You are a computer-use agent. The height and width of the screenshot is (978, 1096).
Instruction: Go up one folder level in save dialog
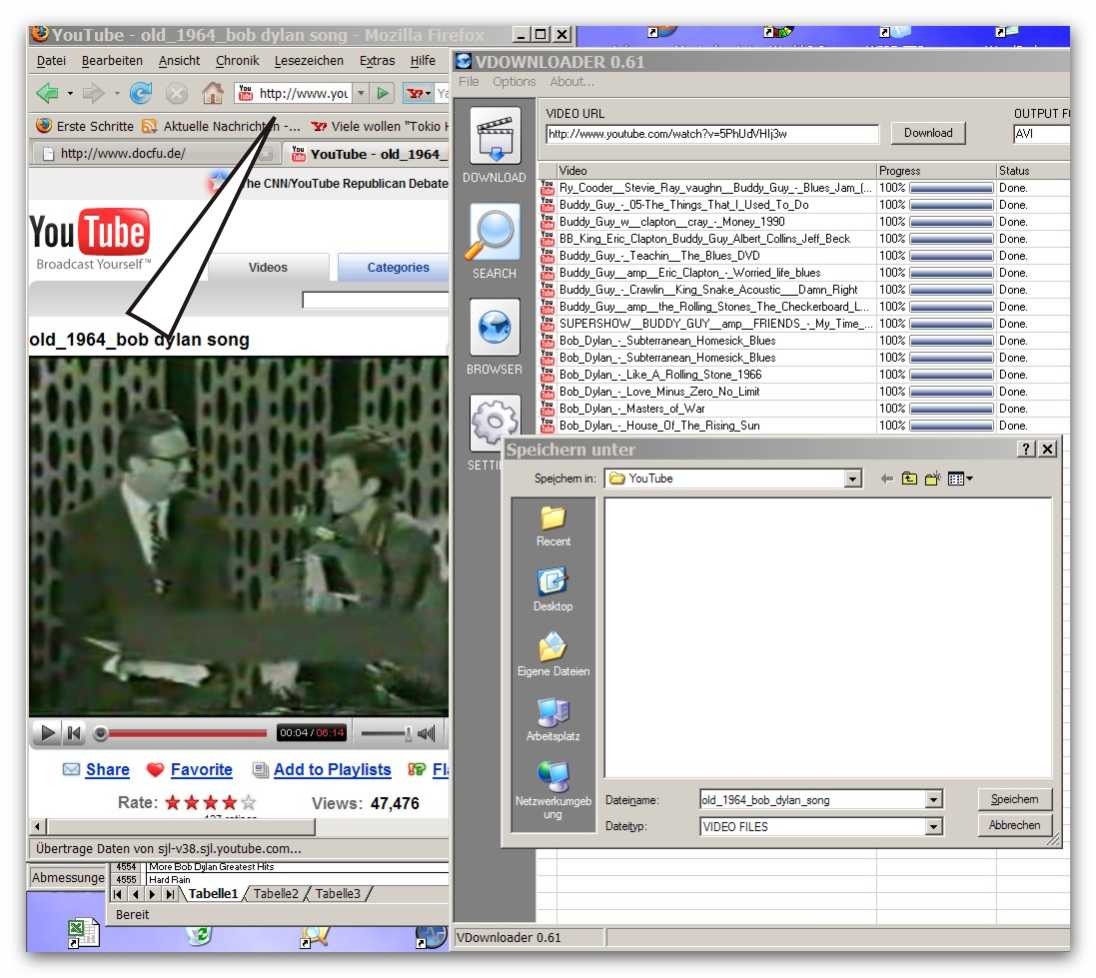click(909, 479)
